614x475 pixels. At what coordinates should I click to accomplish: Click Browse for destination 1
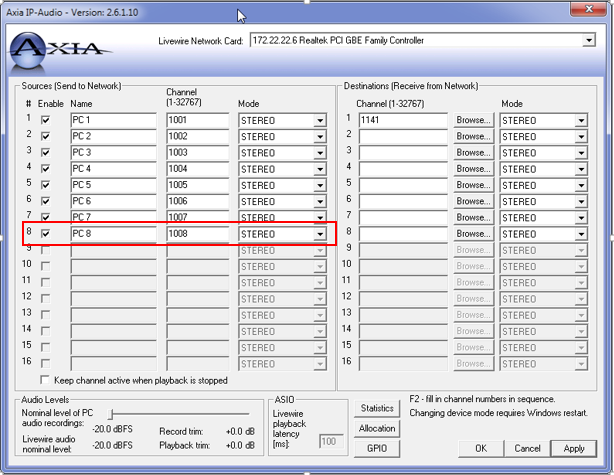tap(473, 120)
